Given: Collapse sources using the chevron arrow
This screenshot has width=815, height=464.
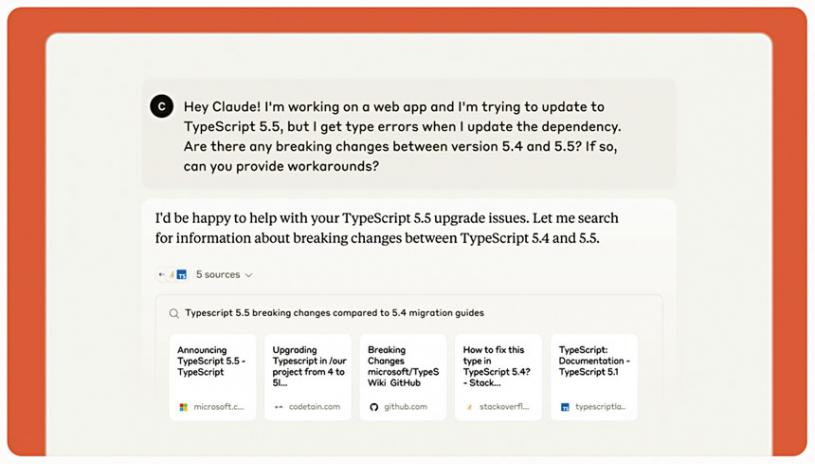Looking at the screenshot, I should pyautogui.click(x=249, y=275).
